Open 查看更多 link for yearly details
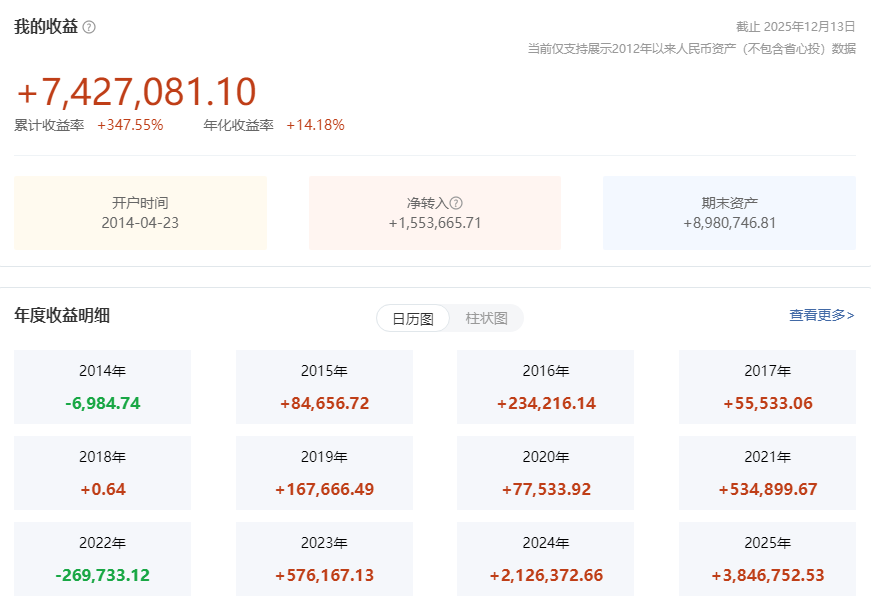871x609 pixels. [821, 315]
